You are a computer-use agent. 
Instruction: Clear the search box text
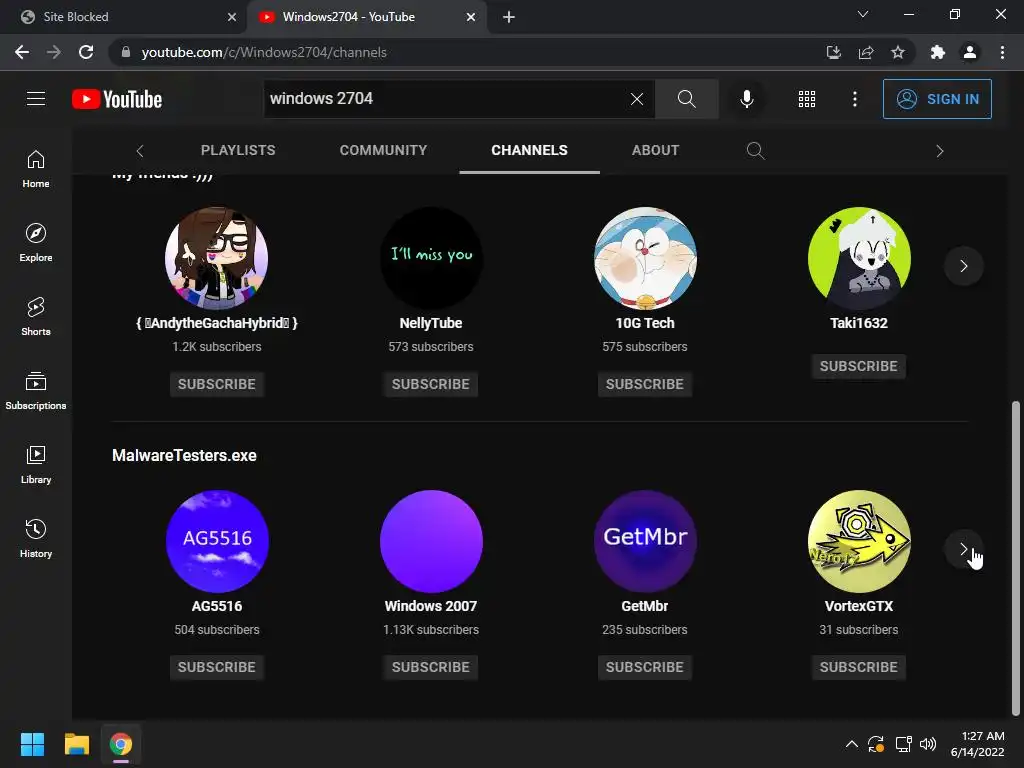637,99
